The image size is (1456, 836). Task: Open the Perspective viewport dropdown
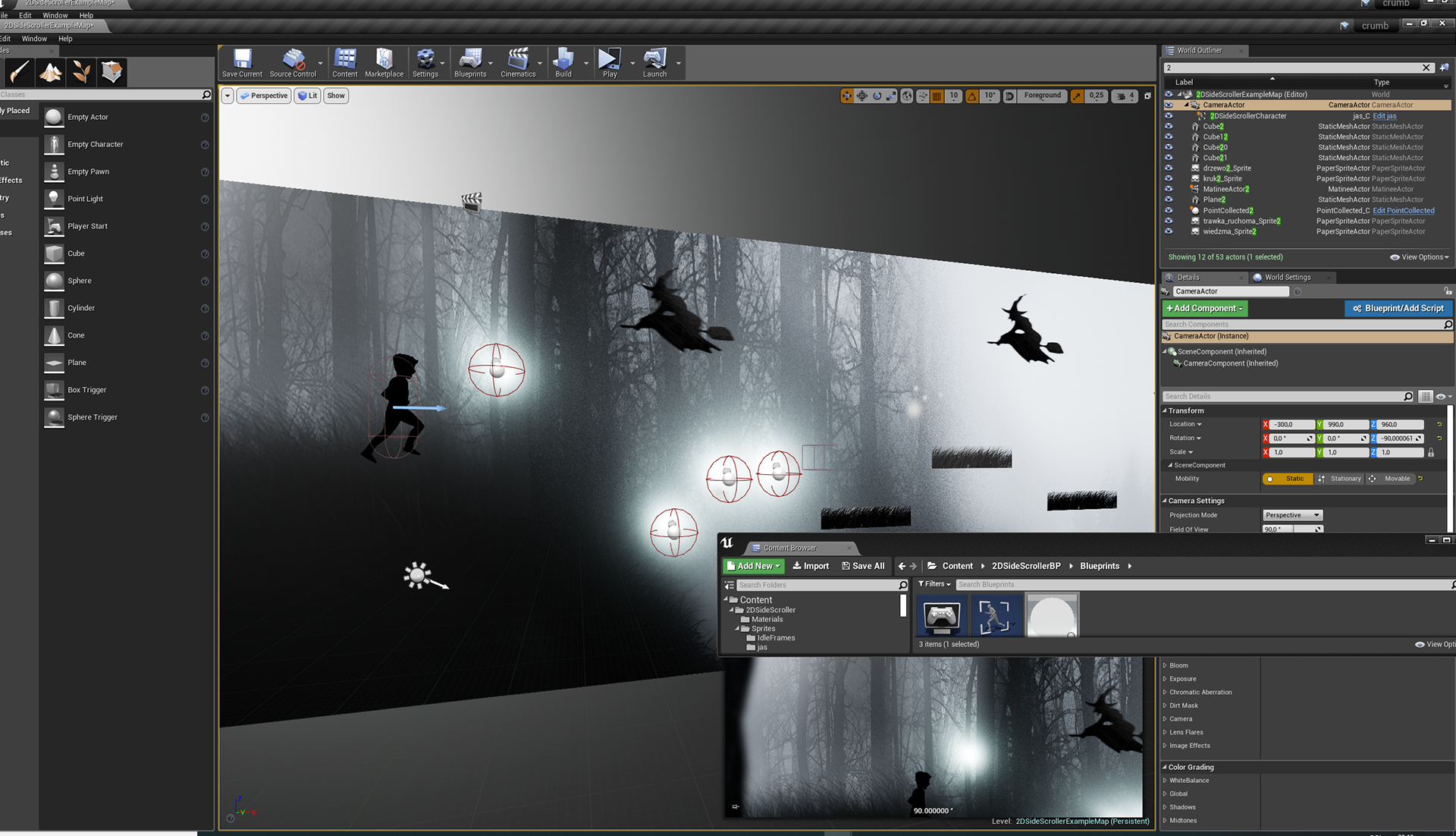tap(263, 96)
